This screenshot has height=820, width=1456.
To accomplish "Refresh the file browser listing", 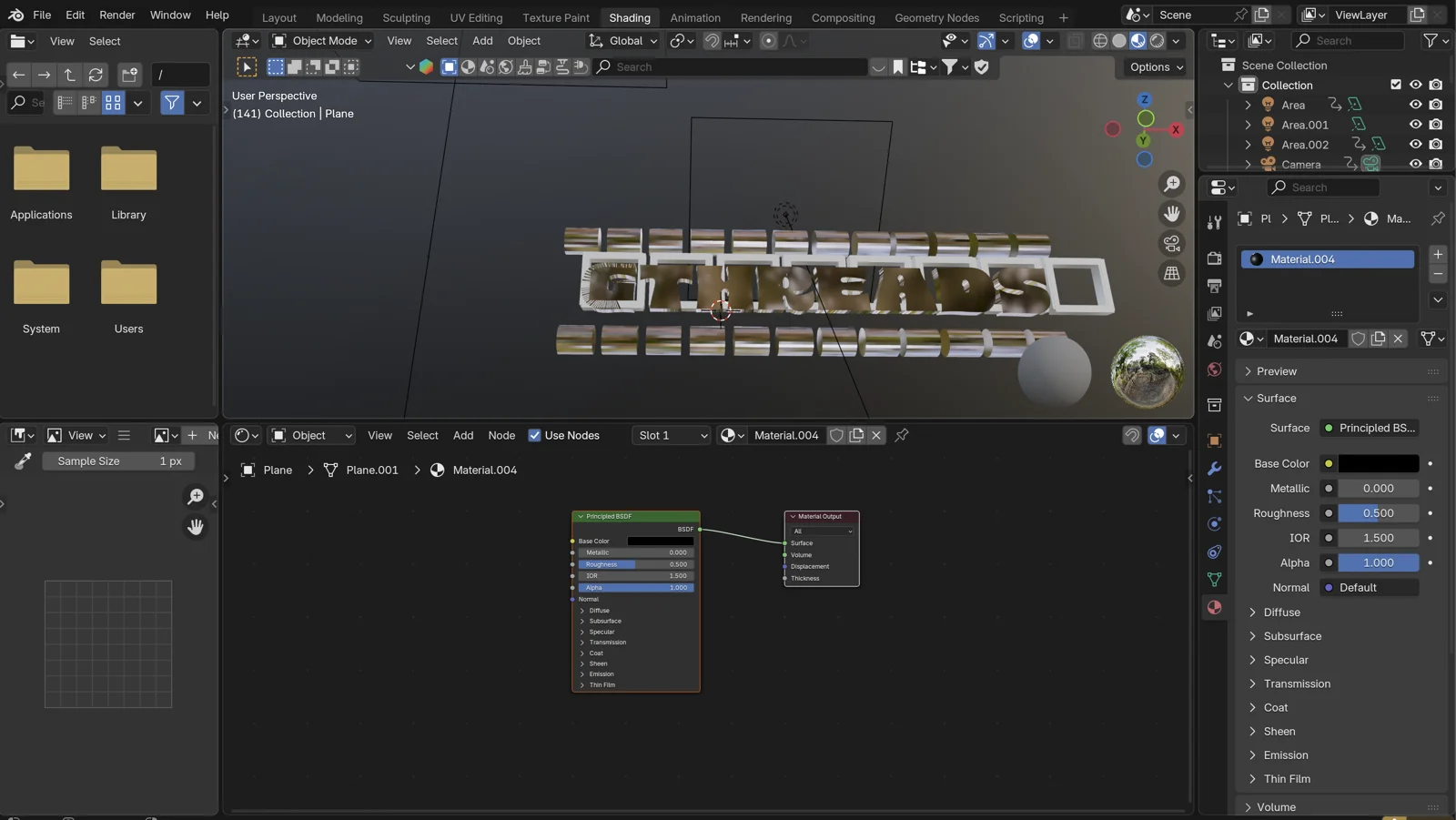I will coord(96,75).
